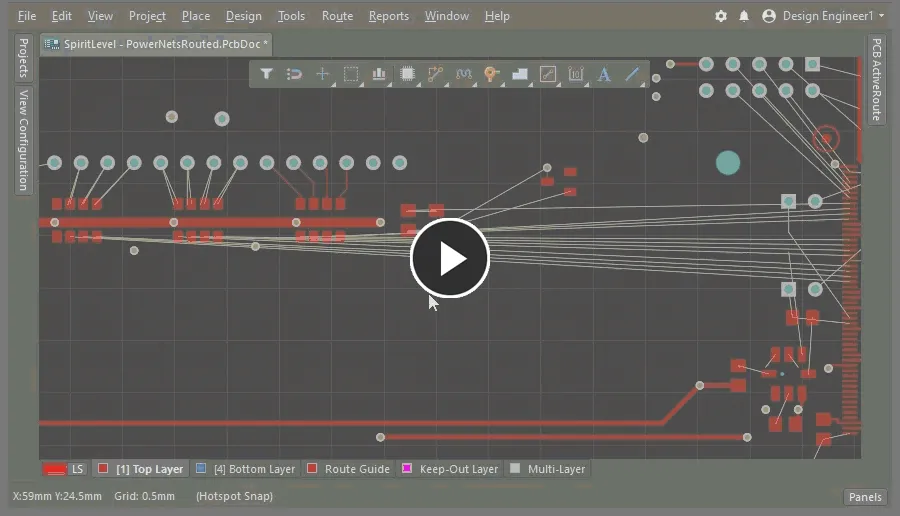Select the place polygon plane tool
Image resolution: width=900 pixels, height=516 pixels.
tap(520, 74)
